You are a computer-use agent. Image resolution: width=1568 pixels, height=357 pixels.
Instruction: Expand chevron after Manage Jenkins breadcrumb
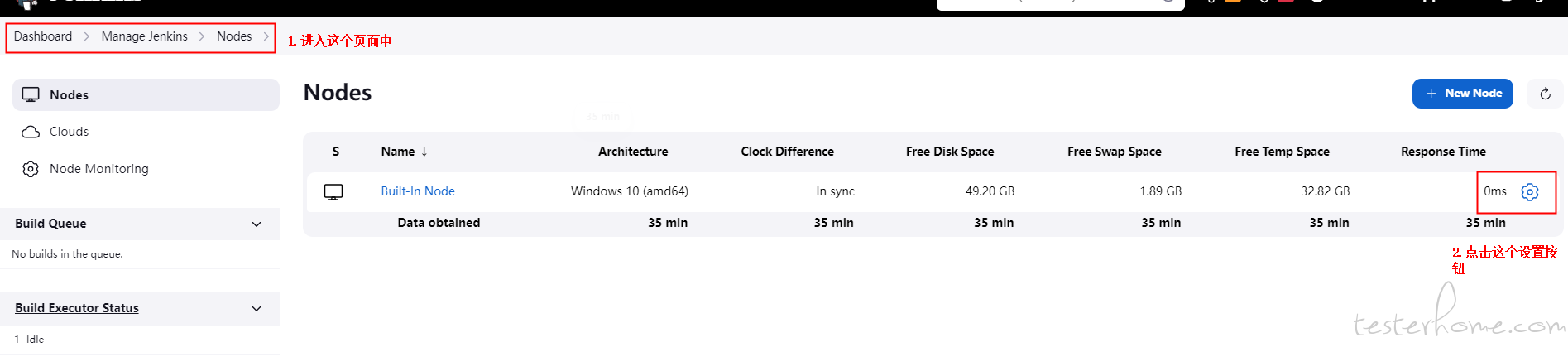(x=202, y=36)
